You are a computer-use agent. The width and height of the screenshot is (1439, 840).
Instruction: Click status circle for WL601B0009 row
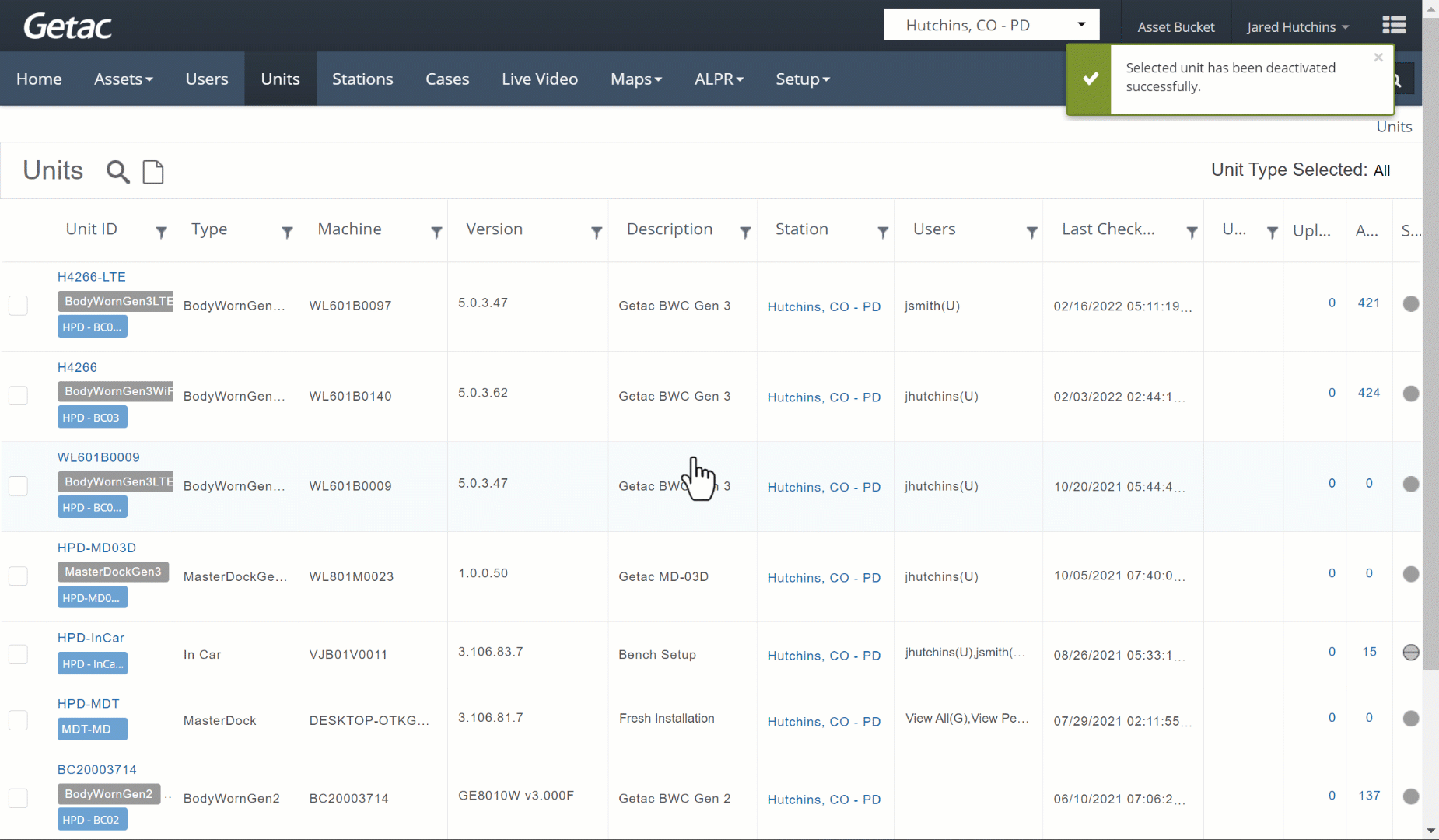[x=1411, y=484]
